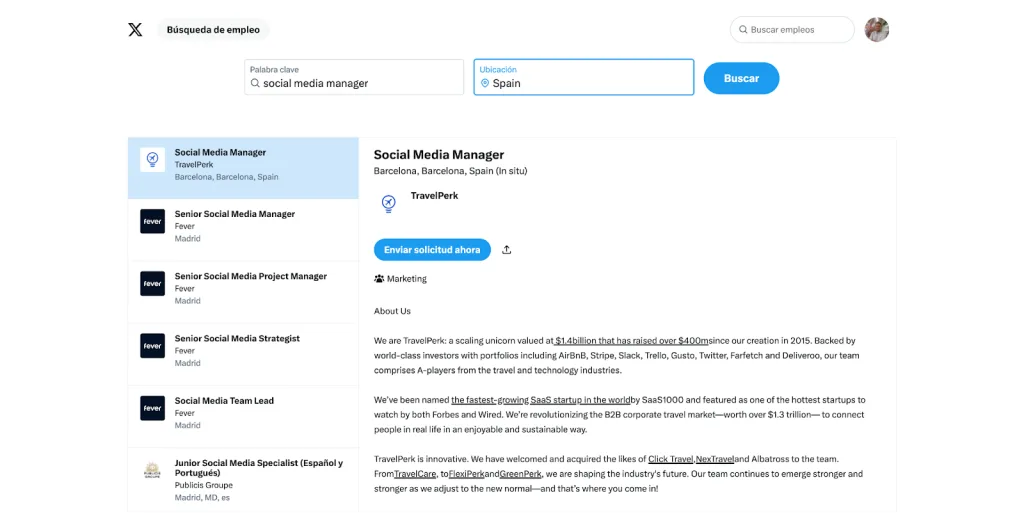The height and width of the screenshot is (521, 1024).
Task: Click Enviar solicitud ahora button
Action: click(x=432, y=250)
